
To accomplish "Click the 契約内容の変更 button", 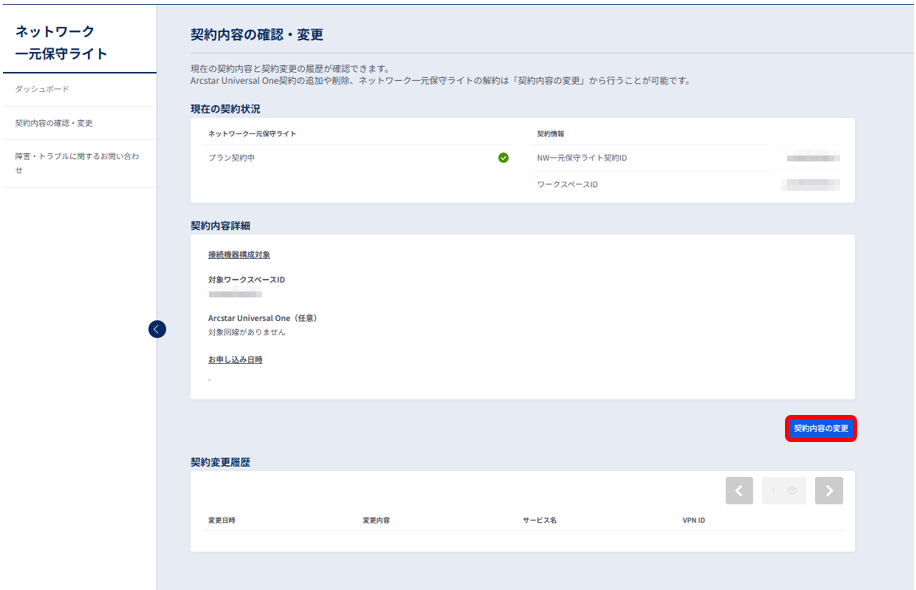I will coord(821,428).
